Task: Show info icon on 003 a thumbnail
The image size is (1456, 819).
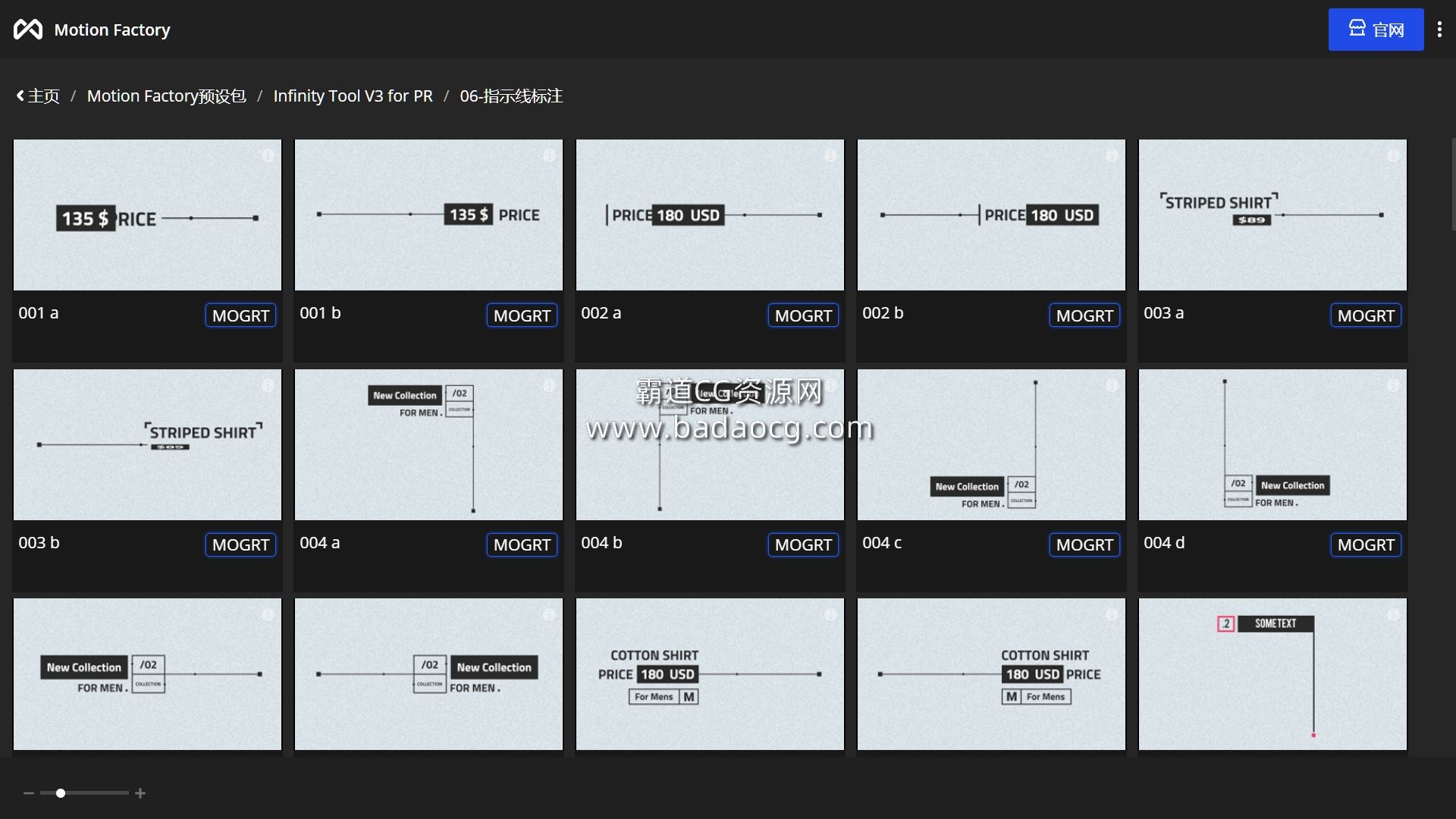Action: pyautogui.click(x=1393, y=155)
